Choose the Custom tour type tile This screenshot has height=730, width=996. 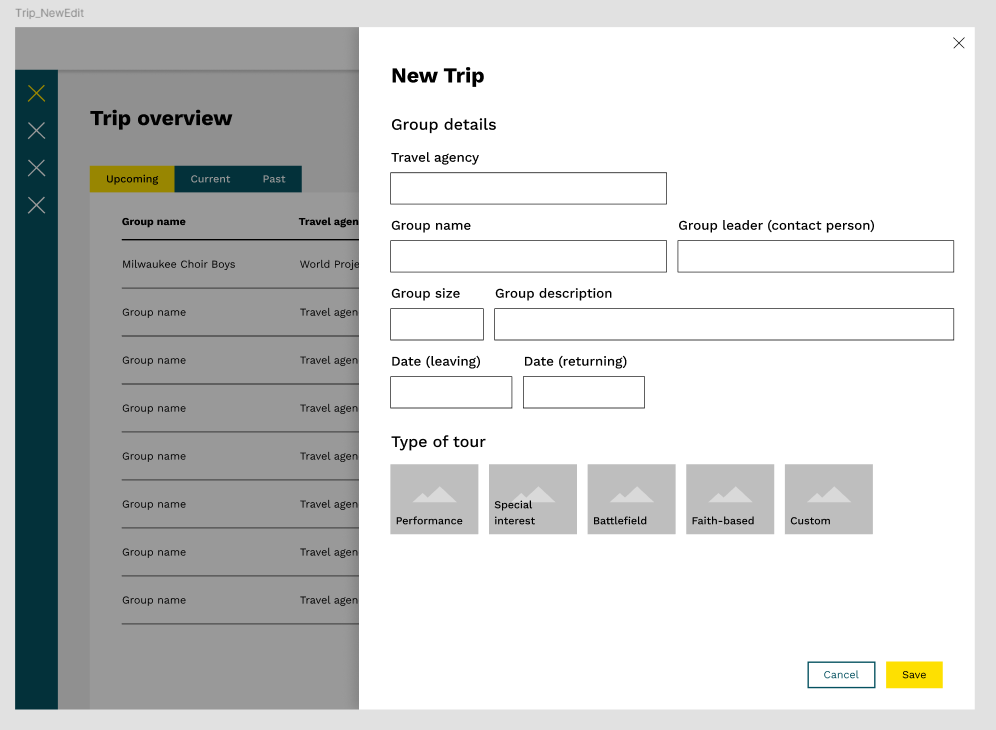[x=829, y=499]
